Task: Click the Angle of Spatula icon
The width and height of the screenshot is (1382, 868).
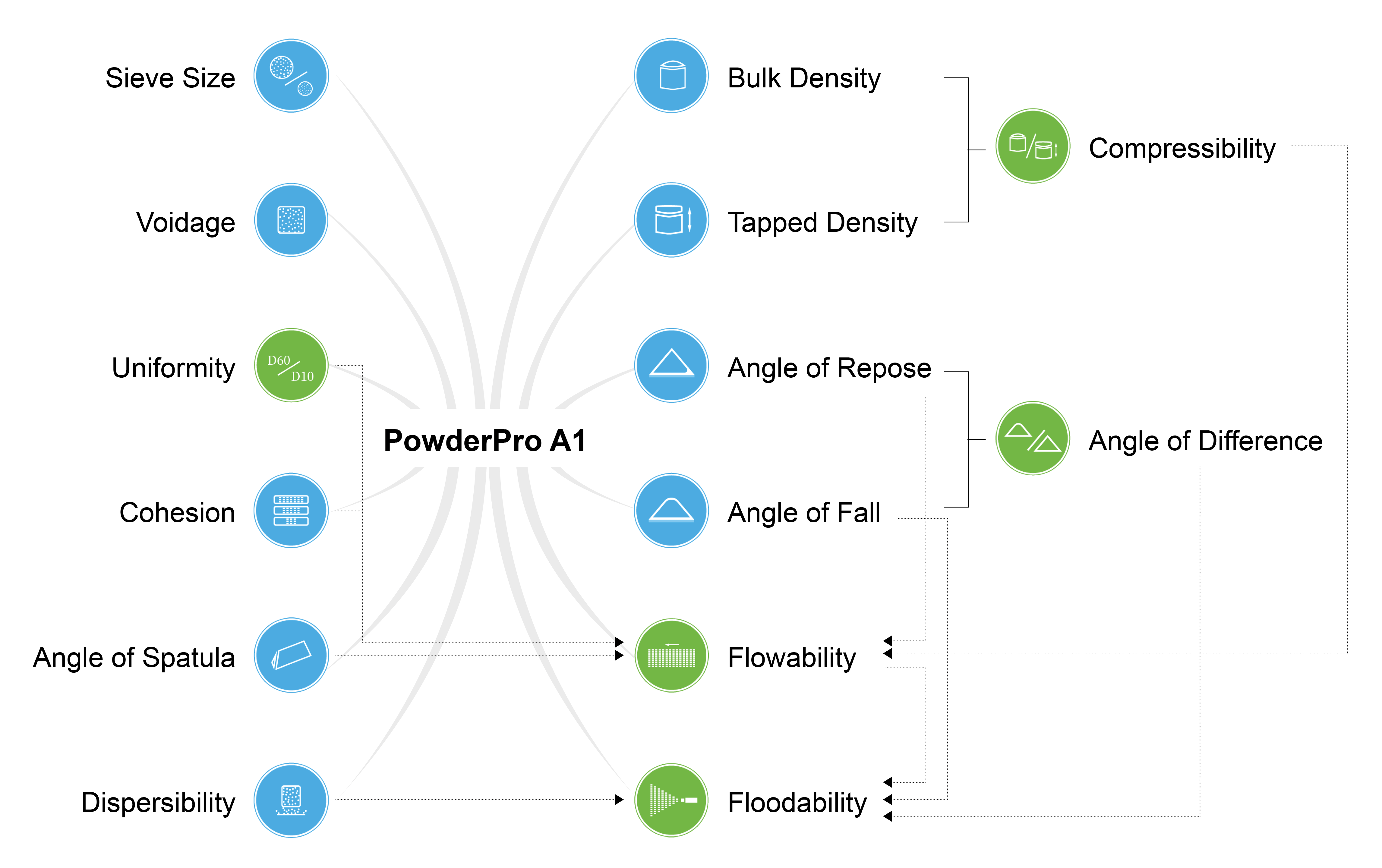Action: (x=291, y=655)
